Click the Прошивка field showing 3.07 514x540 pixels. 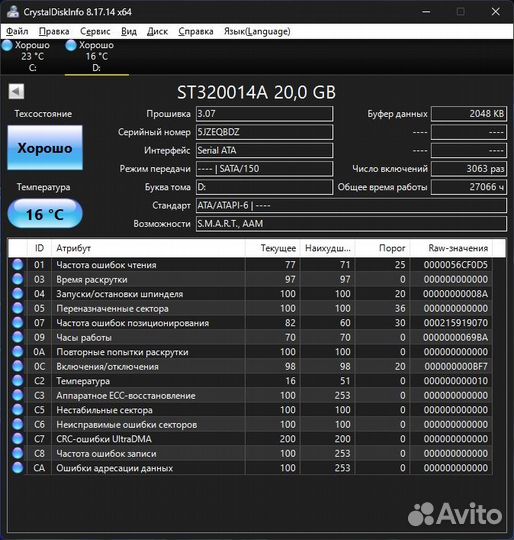[x=264, y=114]
